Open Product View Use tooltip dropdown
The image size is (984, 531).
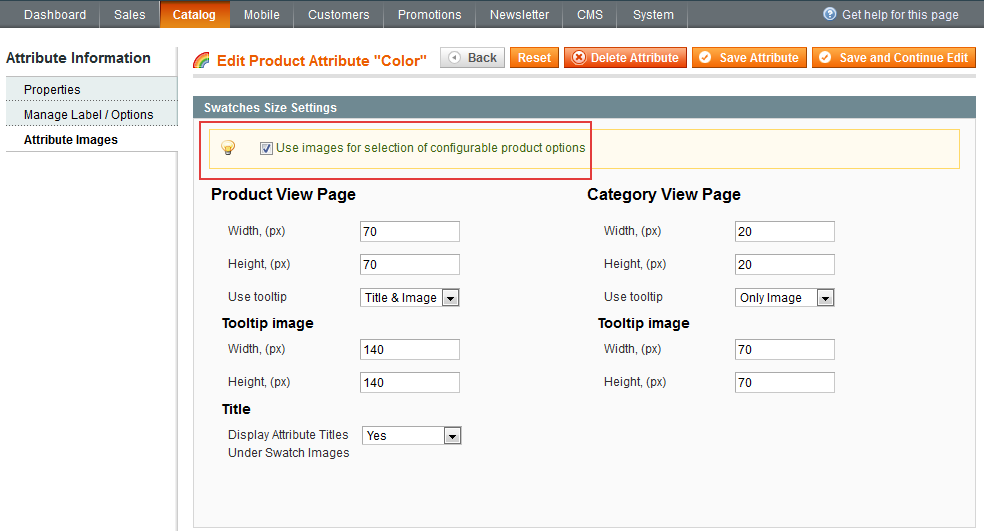[x=409, y=298]
